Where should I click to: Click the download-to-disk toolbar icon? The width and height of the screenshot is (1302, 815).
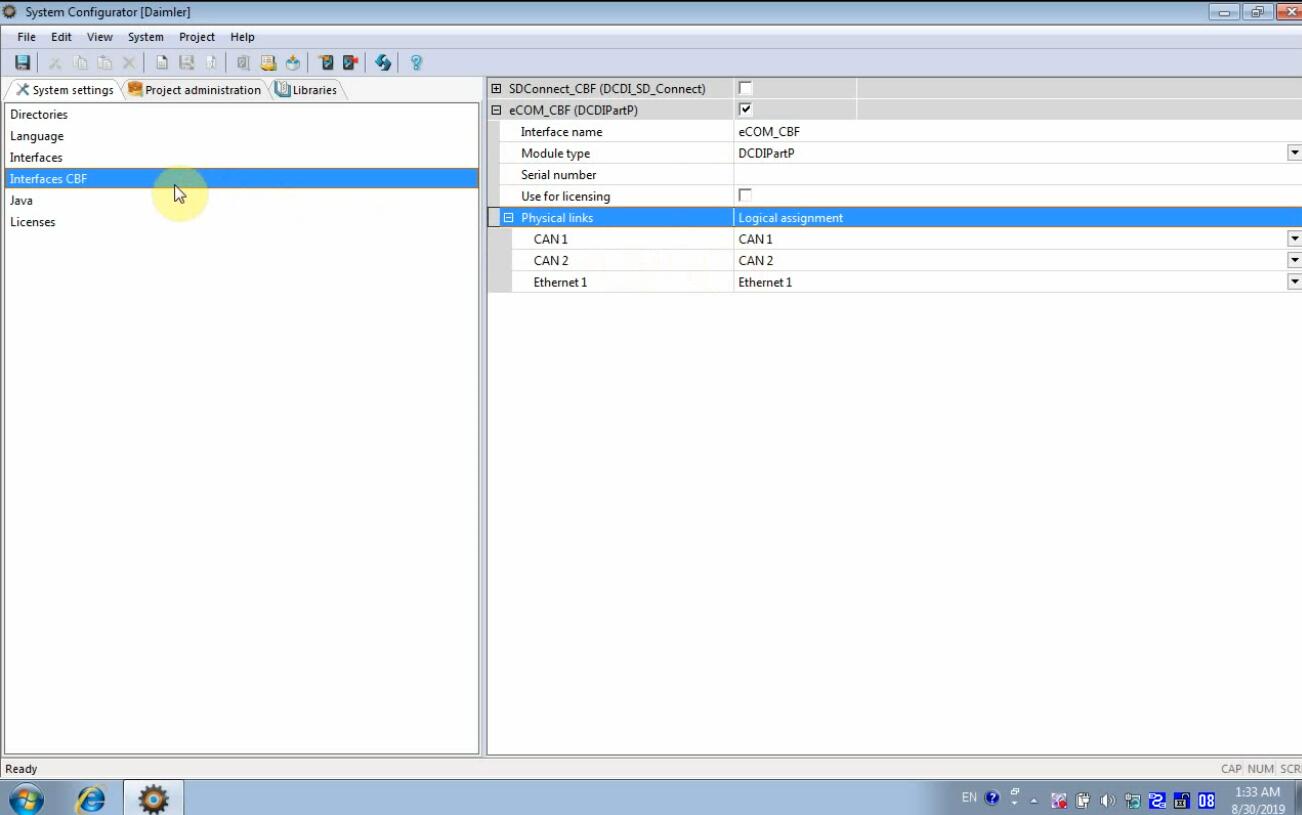[293, 63]
